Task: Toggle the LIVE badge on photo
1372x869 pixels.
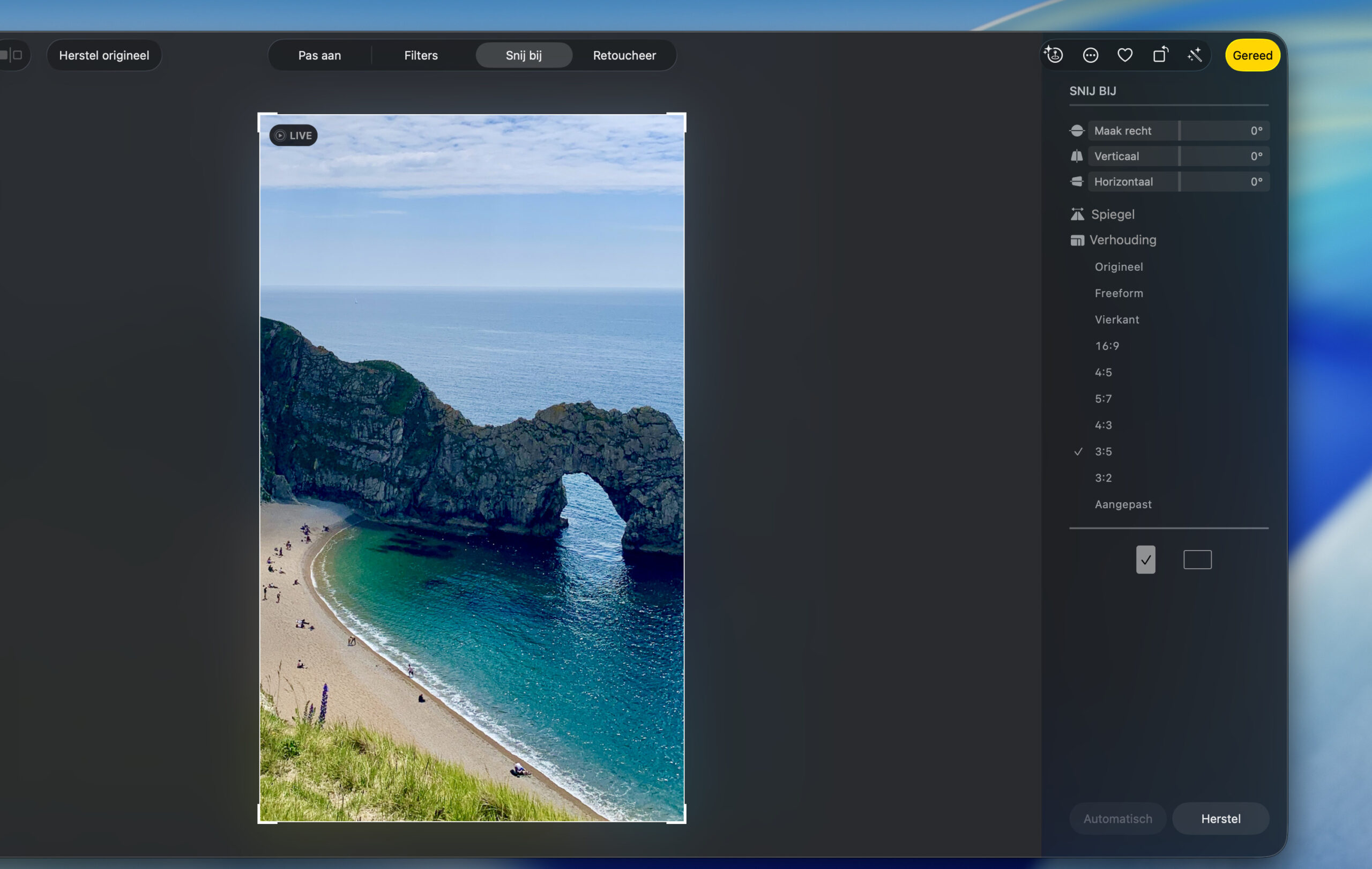Action: pyautogui.click(x=294, y=136)
